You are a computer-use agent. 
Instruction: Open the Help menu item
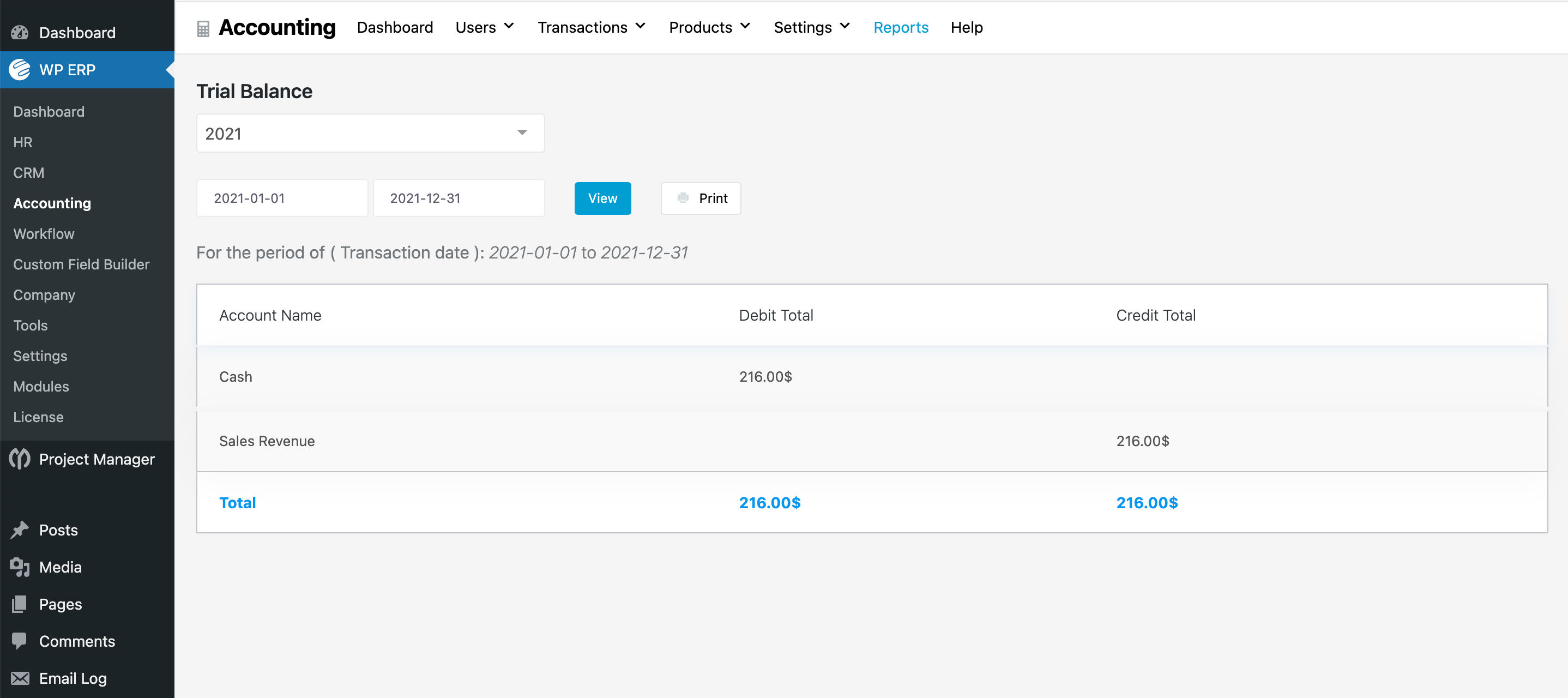[x=966, y=27]
